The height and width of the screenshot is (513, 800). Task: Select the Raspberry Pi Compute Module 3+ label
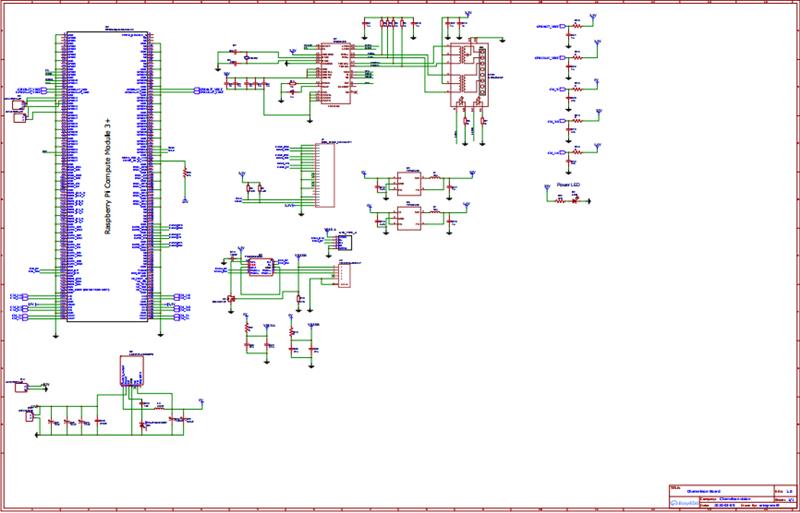click(x=108, y=175)
